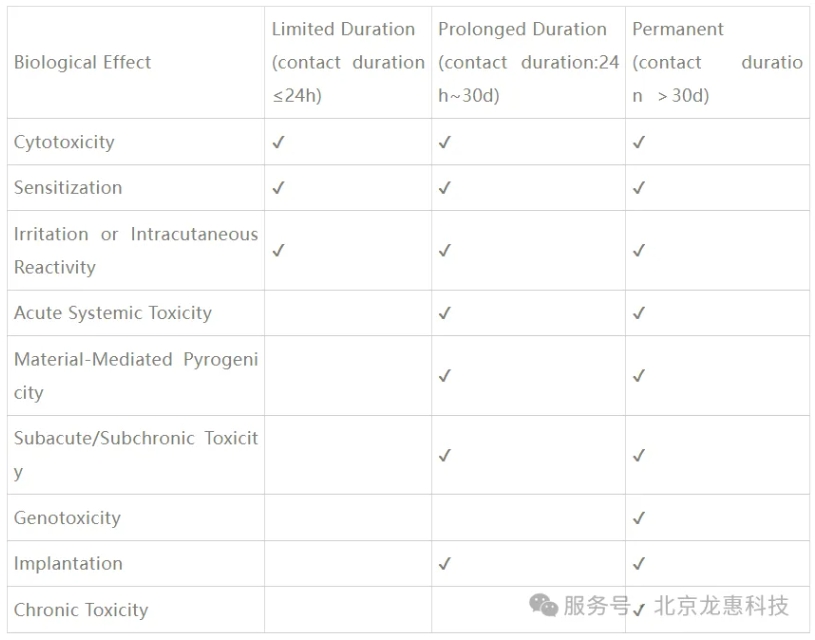Click Sensitization checkmark under Limited Duration
The width and height of the screenshot is (815, 640).
pyautogui.click(x=279, y=188)
